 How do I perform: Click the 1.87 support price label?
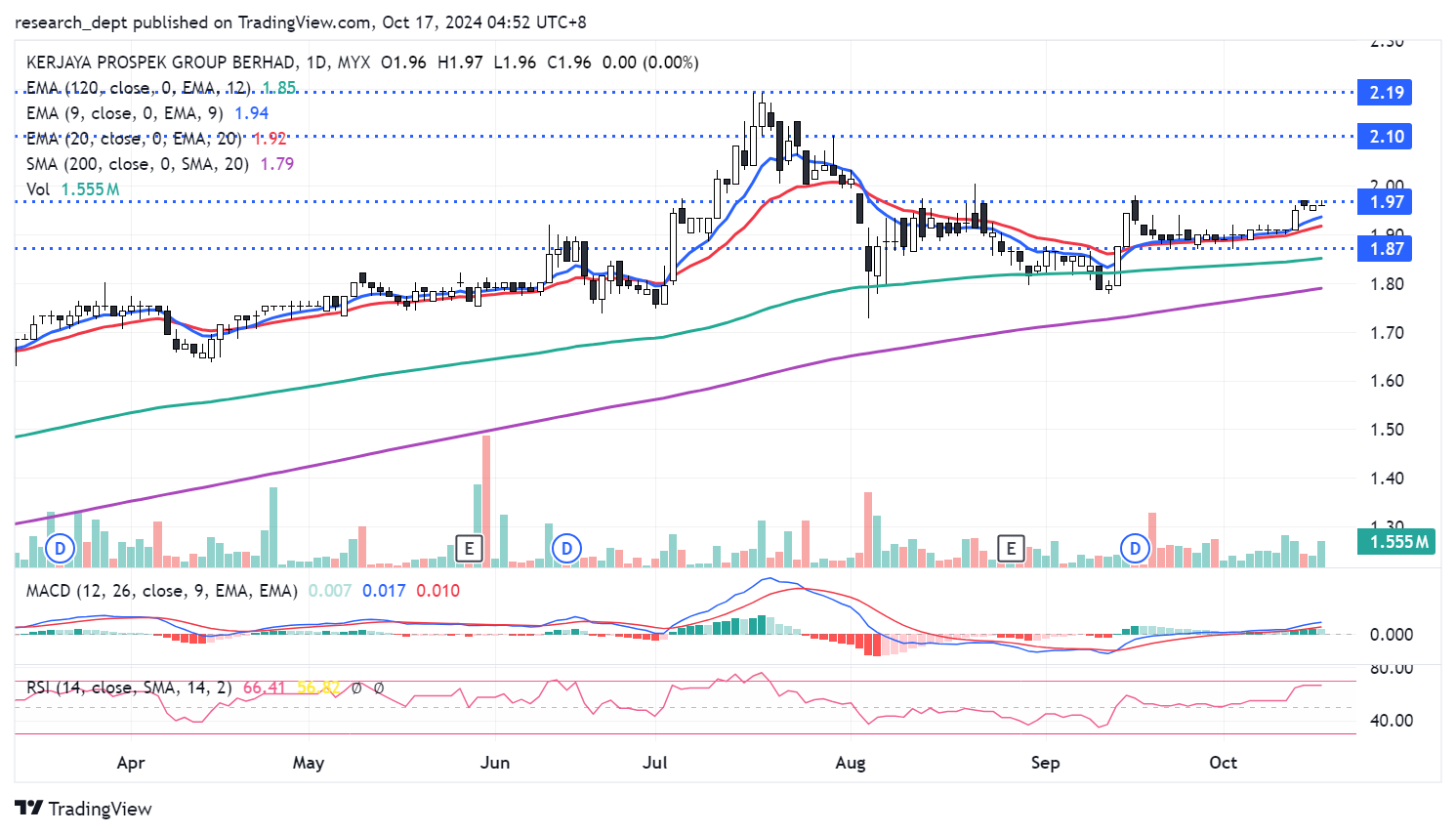coord(1386,249)
